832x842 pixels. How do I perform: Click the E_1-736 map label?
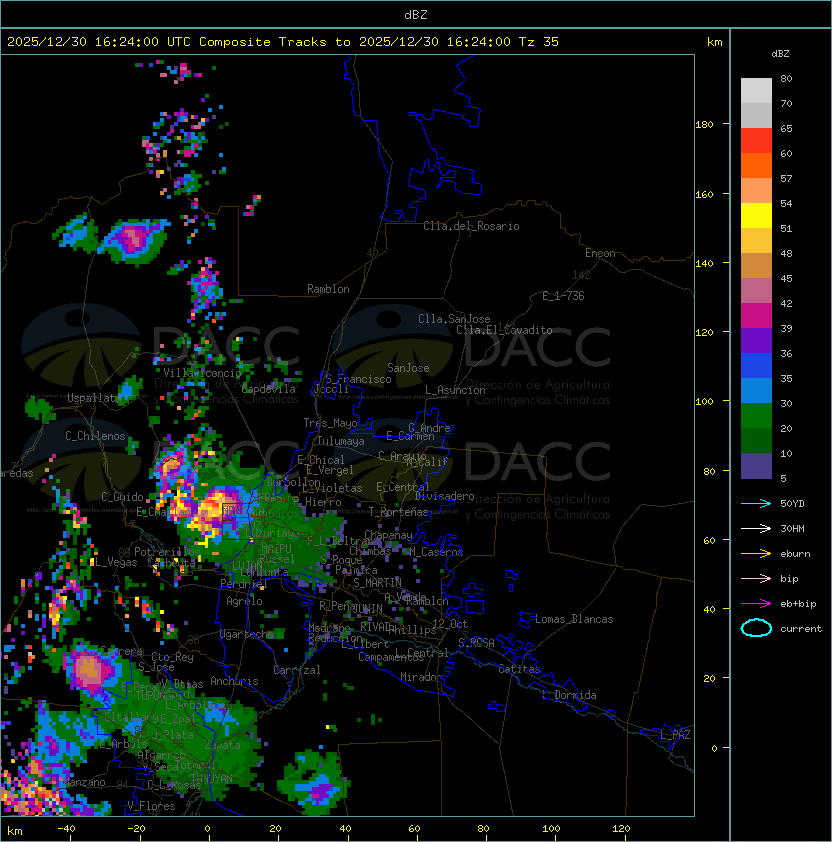point(563,296)
